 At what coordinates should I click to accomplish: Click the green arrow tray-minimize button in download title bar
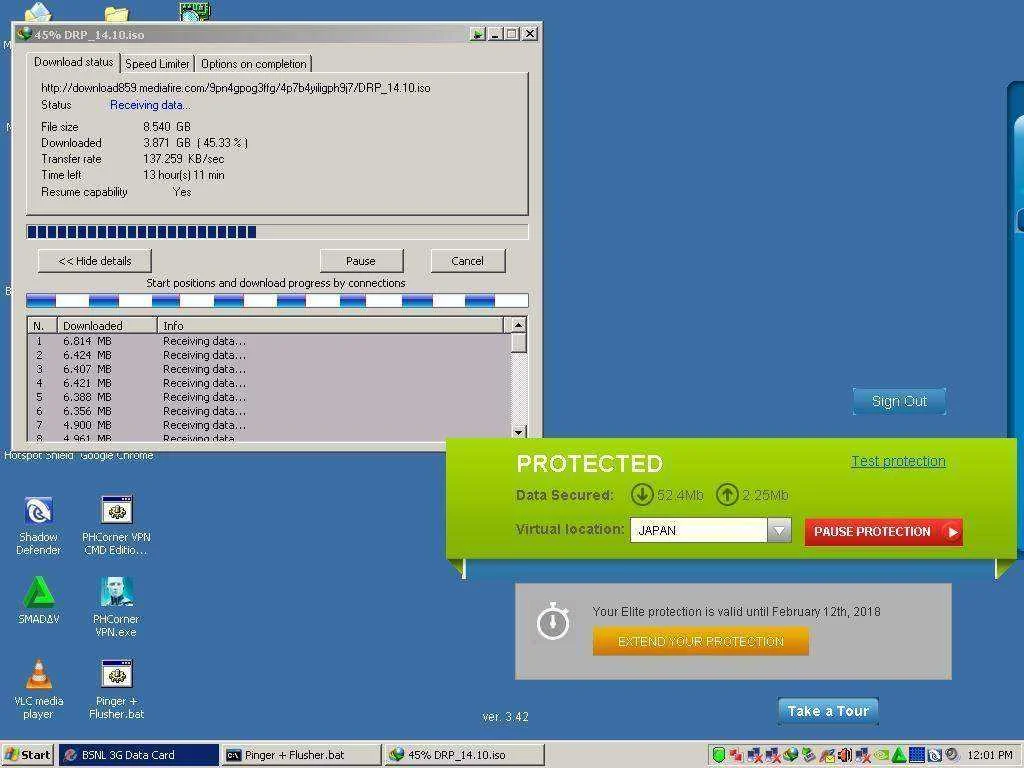[477, 34]
